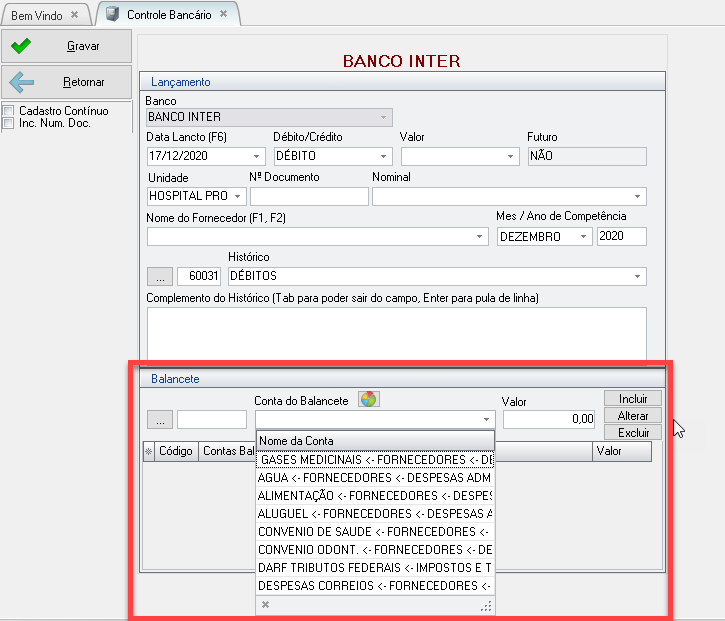Enable the Cadastro Contínuo checkbox
Screen dimensions: 725x621
coord(9,111)
